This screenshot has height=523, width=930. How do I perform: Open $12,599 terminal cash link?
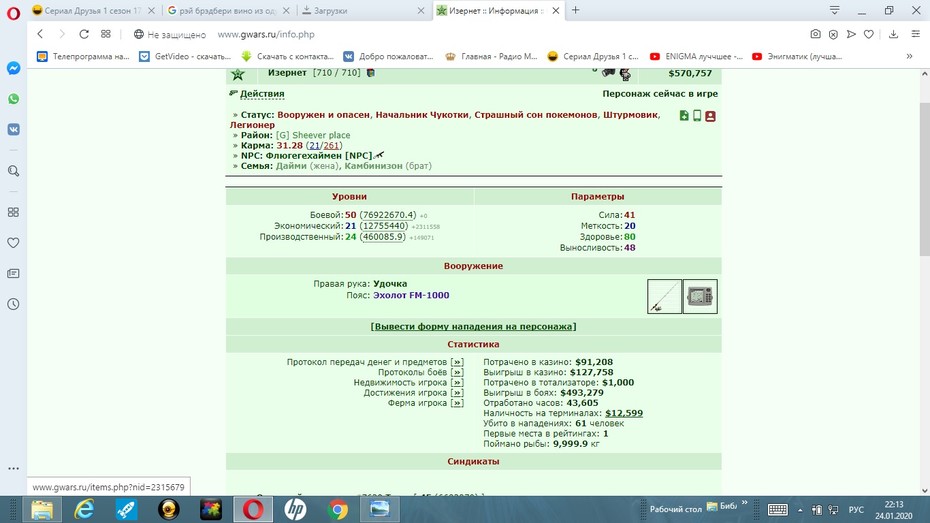click(624, 413)
